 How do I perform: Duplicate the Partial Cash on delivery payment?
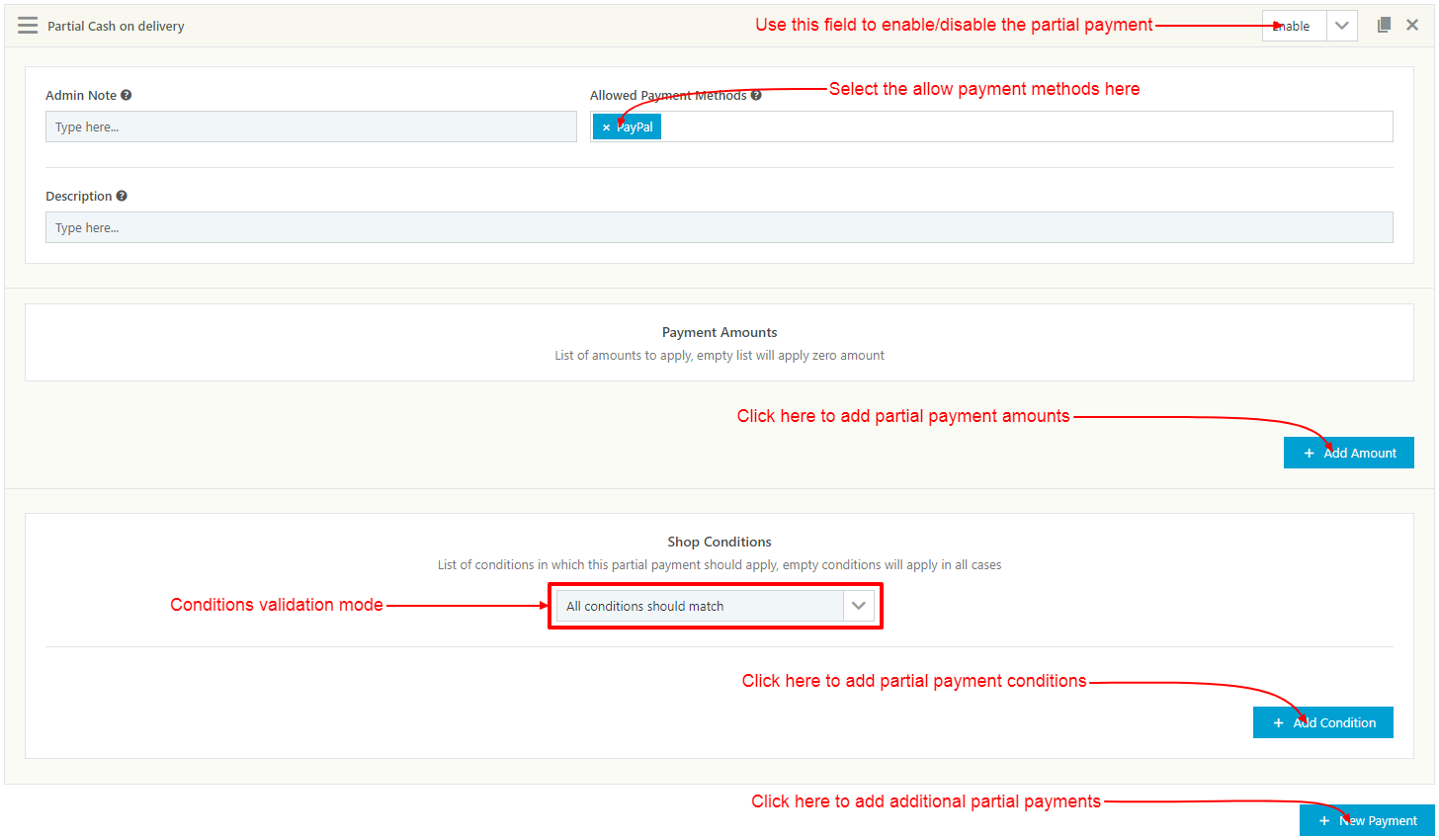1384,25
